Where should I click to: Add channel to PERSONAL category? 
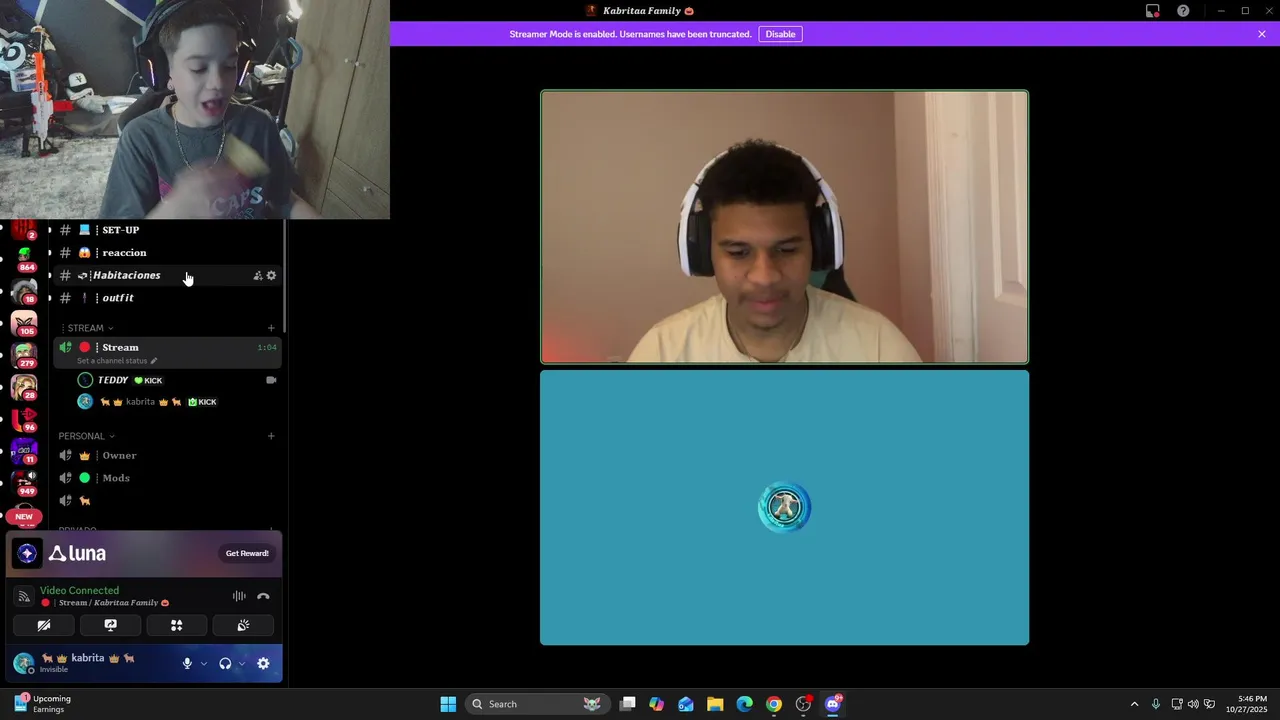(x=271, y=436)
